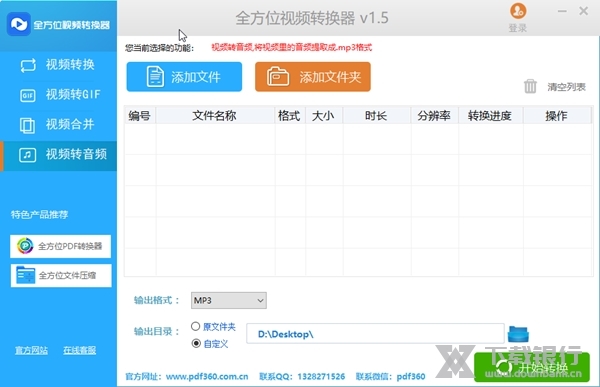Click the 大小 column header
Image resolution: width=600 pixels, height=387 pixels.
[323, 116]
